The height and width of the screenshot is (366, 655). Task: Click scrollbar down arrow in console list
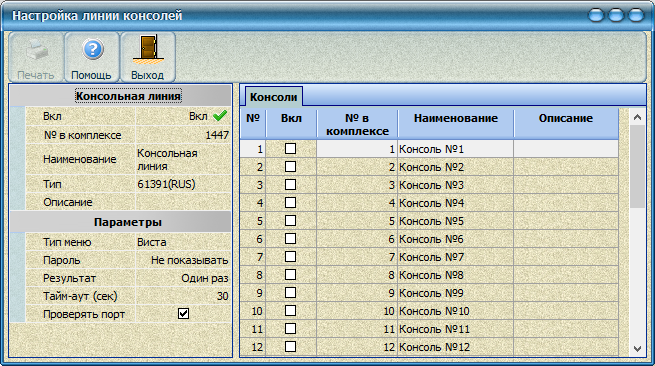637,348
